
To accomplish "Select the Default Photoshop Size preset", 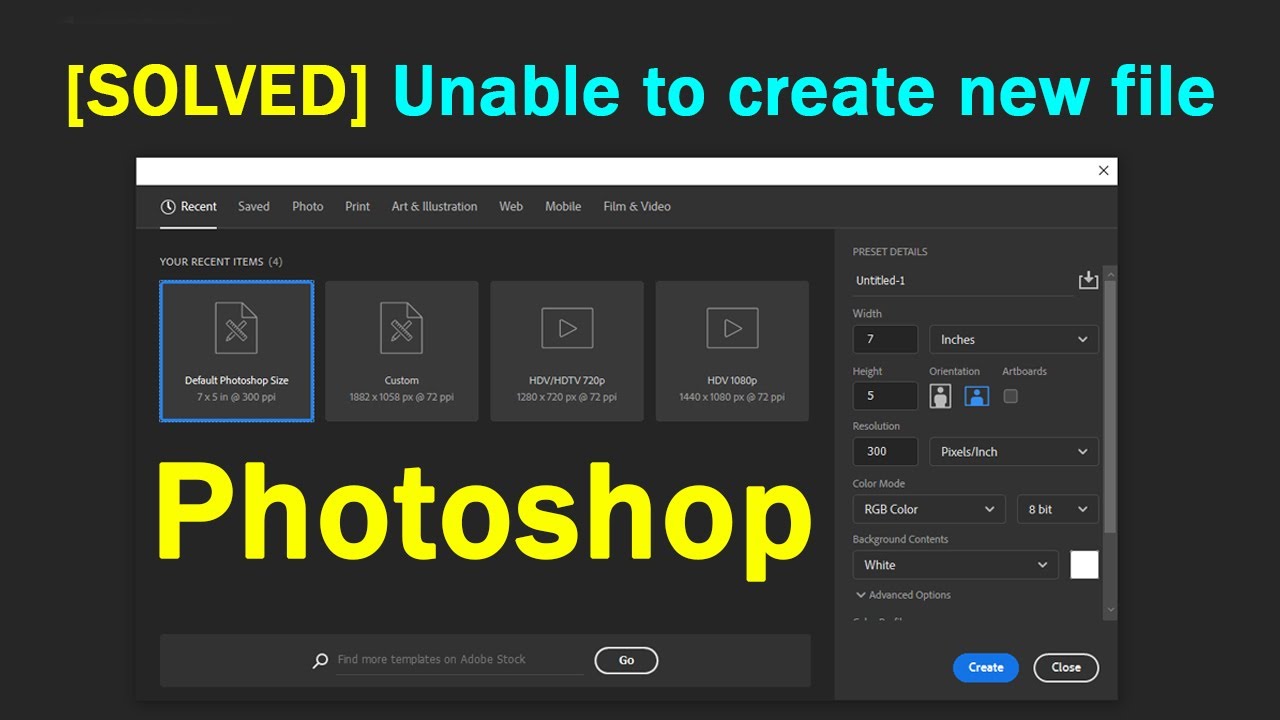I will 236,351.
